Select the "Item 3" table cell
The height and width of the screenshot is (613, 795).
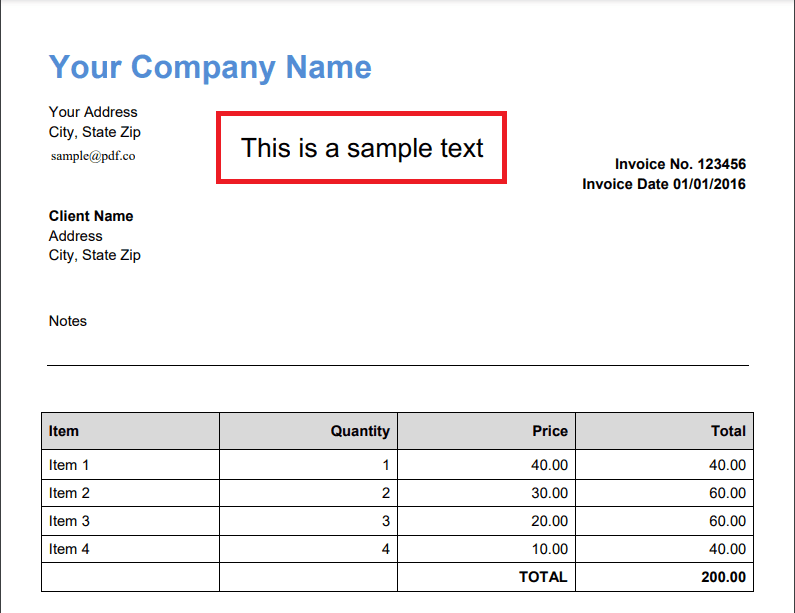[x=69, y=521]
